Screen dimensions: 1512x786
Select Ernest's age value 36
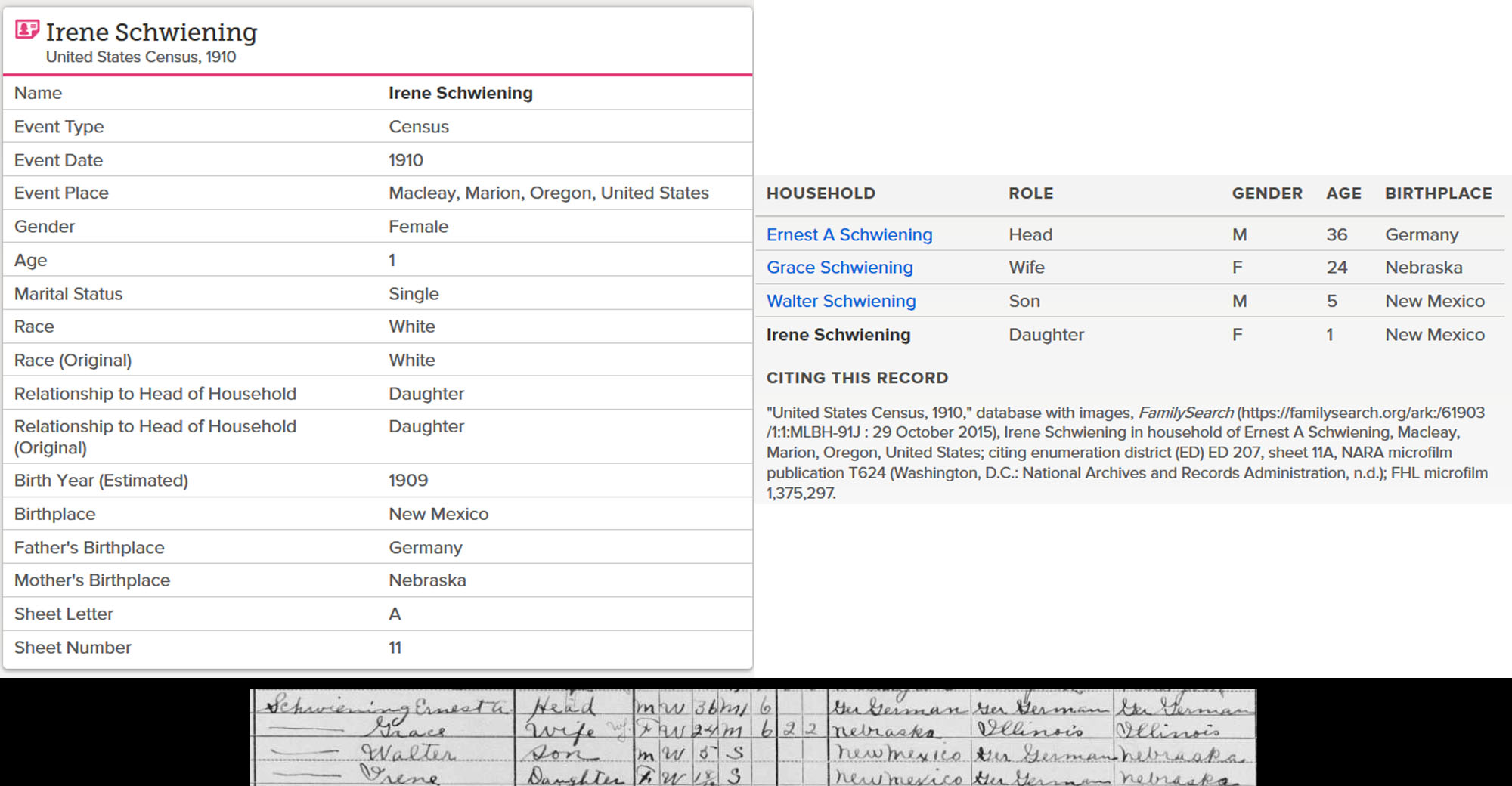click(1337, 234)
